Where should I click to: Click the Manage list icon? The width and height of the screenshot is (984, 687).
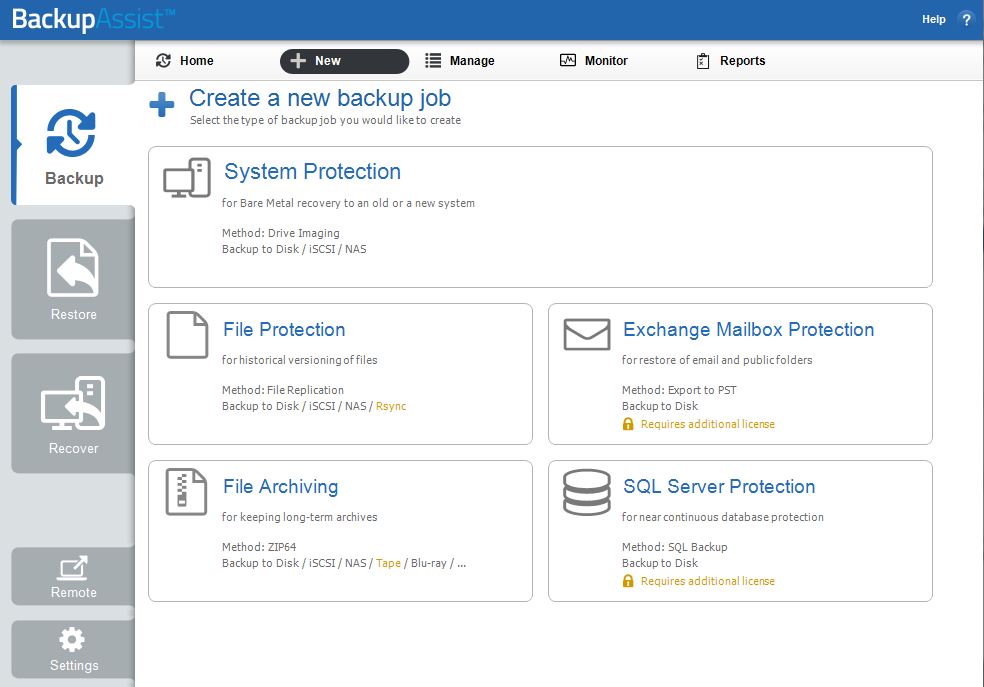click(433, 60)
